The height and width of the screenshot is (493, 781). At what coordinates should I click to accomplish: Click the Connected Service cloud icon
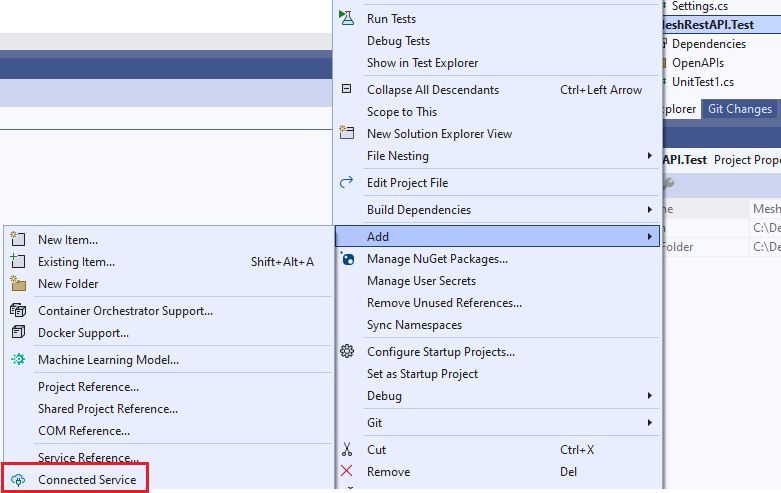[x=18, y=480]
